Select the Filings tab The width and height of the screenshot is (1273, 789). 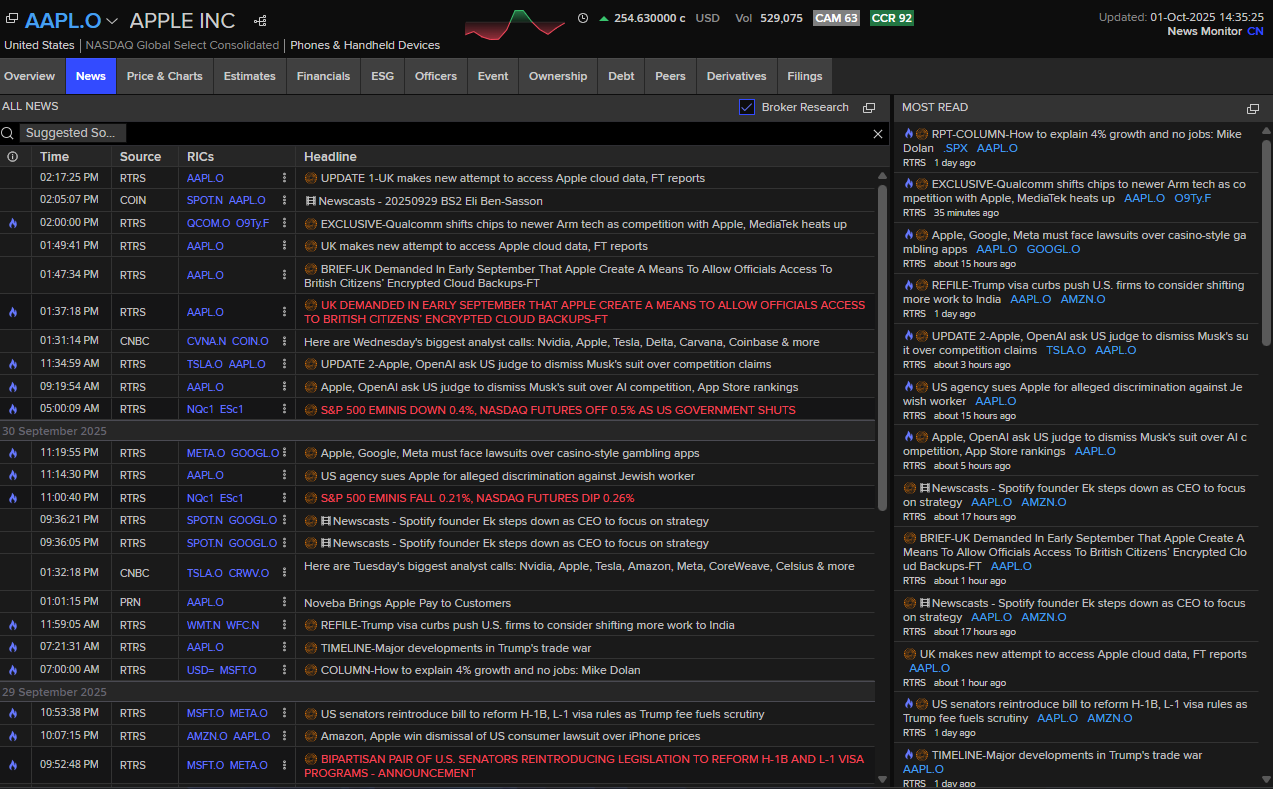click(805, 76)
